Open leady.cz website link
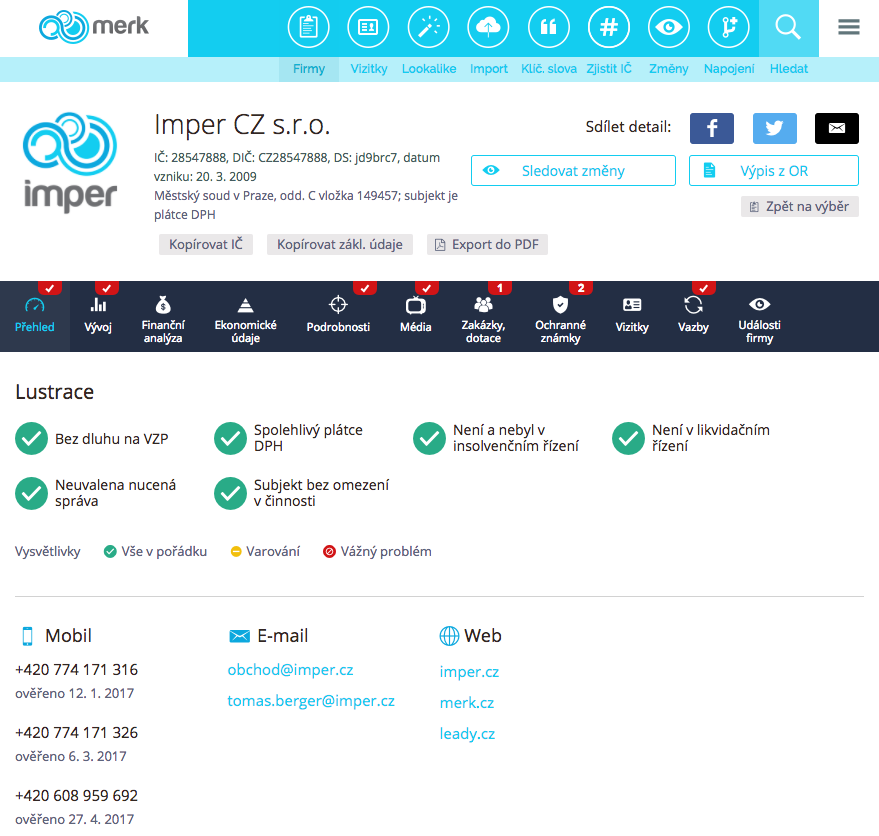This screenshot has height=836, width=879. click(x=468, y=734)
